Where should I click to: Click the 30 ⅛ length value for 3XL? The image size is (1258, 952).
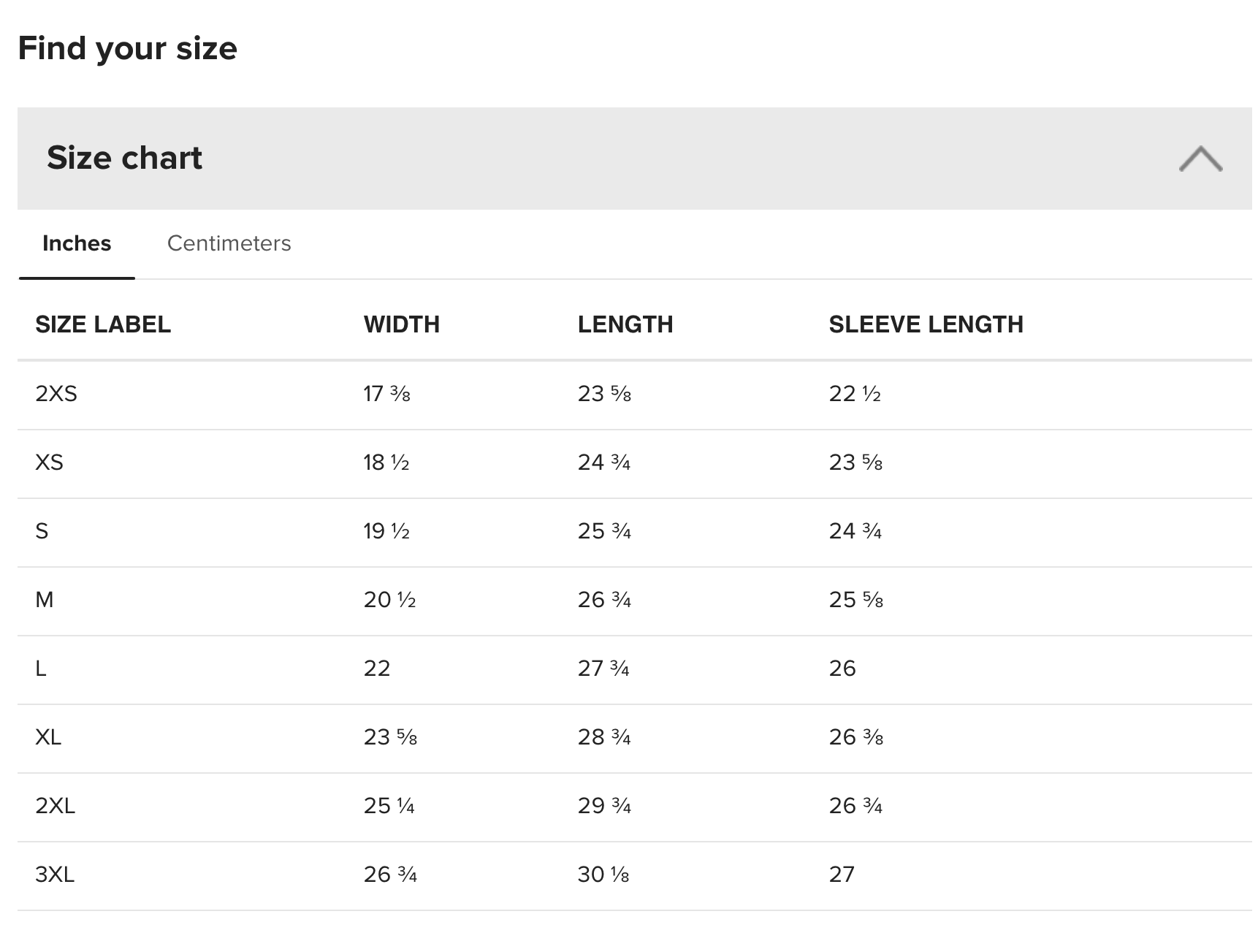[603, 875]
